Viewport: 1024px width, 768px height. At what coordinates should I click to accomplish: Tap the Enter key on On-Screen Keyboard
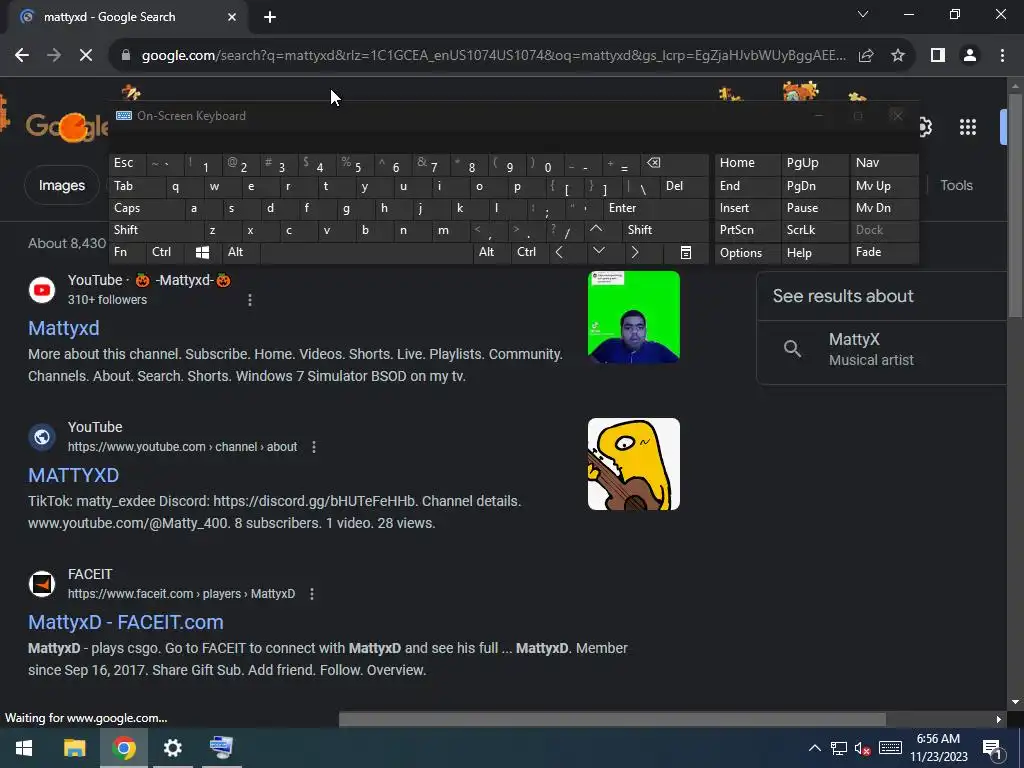pyautogui.click(x=656, y=208)
